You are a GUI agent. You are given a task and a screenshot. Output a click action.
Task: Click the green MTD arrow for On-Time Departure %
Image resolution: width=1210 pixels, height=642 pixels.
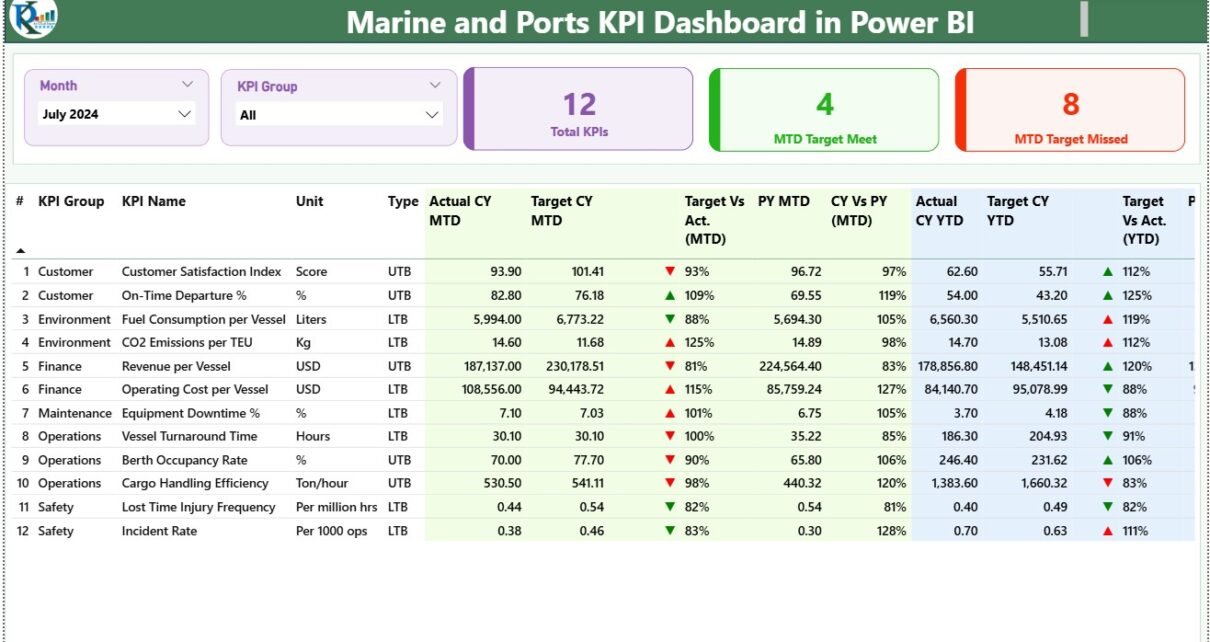pos(670,296)
